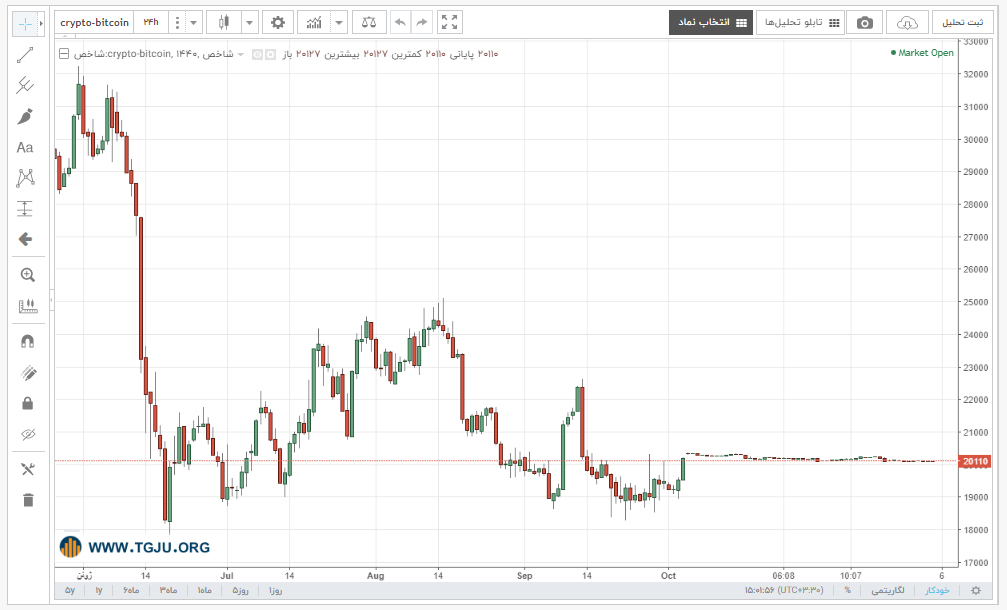Expand the cursor tool options arrow
Image resolution: width=1007 pixels, height=610 pixels.
tap(41, 24)
